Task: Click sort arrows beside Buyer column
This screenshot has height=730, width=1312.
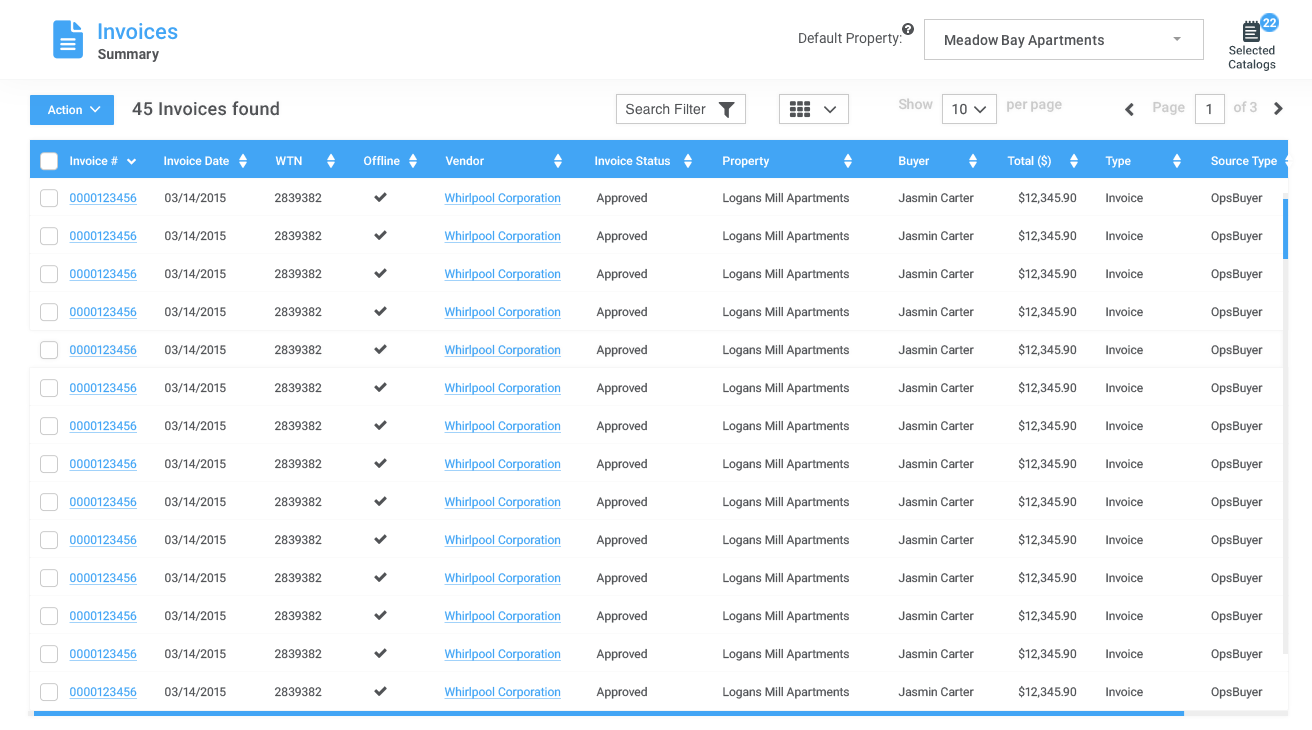Action: (x=973, y=161)
